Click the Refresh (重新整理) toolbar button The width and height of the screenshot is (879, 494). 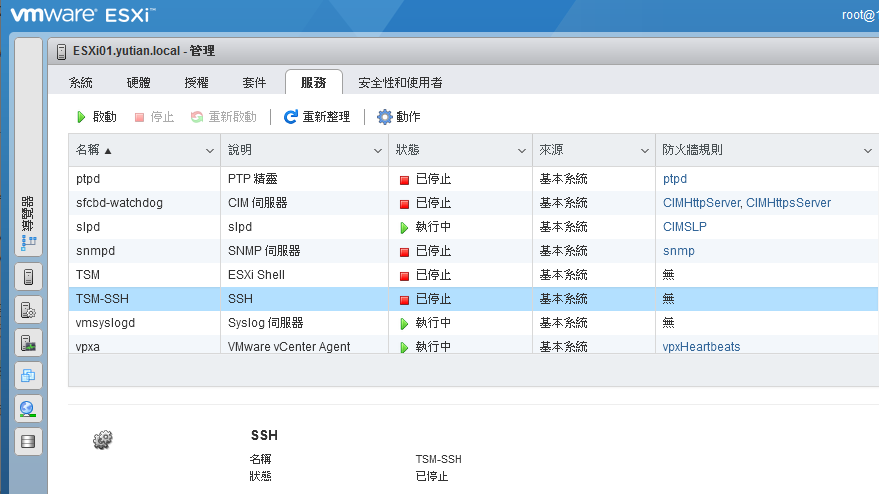coord(317,117)
